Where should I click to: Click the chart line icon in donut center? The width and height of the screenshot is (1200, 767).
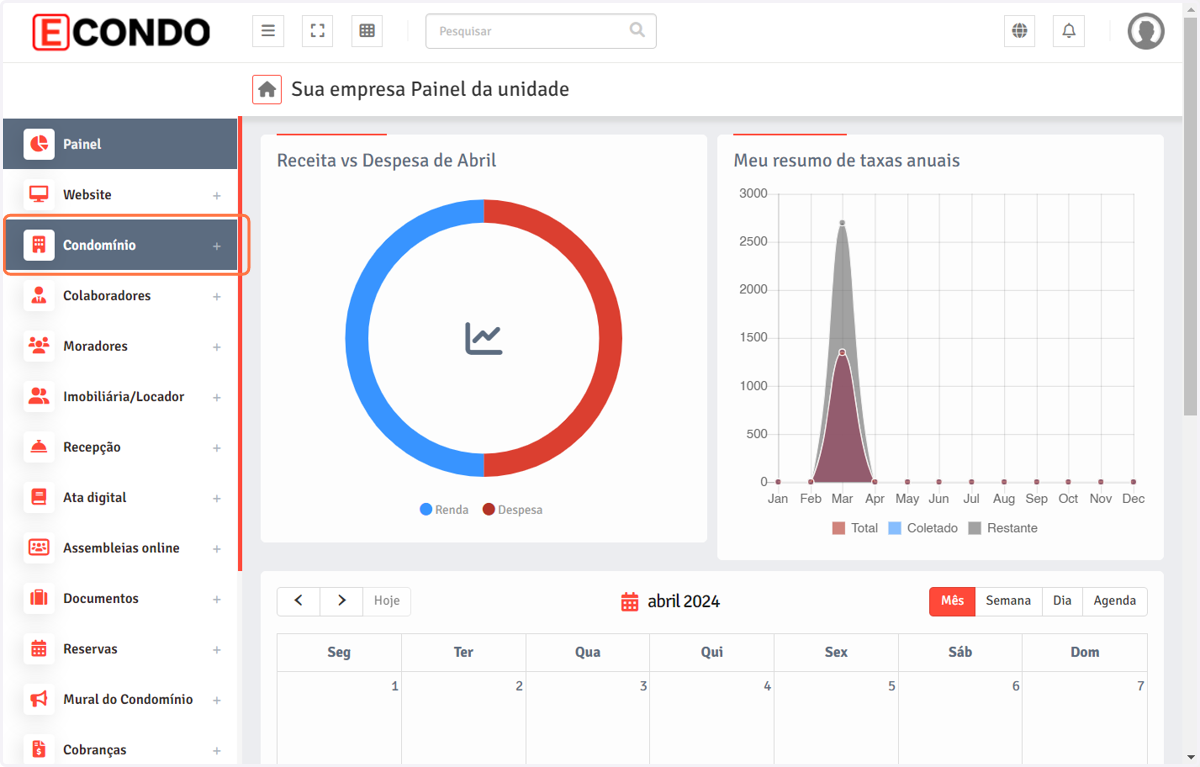pyautogui.click(x=484, y=338)
